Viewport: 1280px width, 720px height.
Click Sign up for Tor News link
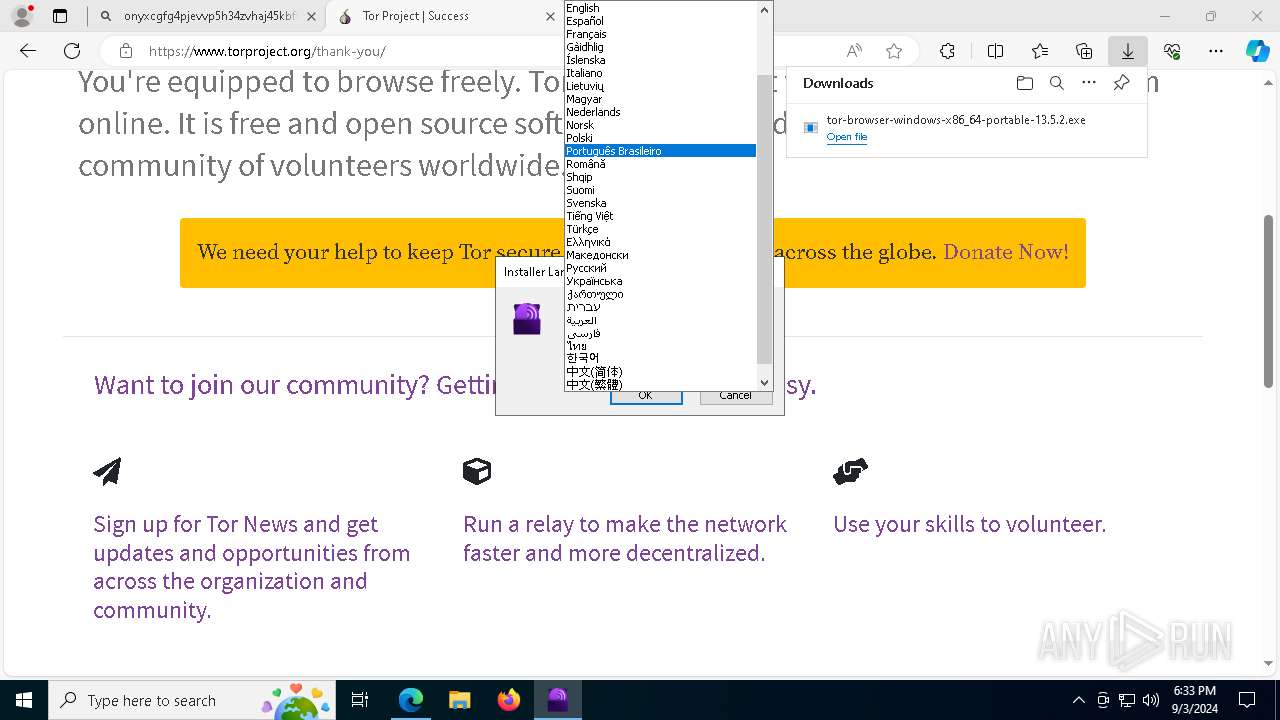[252, 567]
